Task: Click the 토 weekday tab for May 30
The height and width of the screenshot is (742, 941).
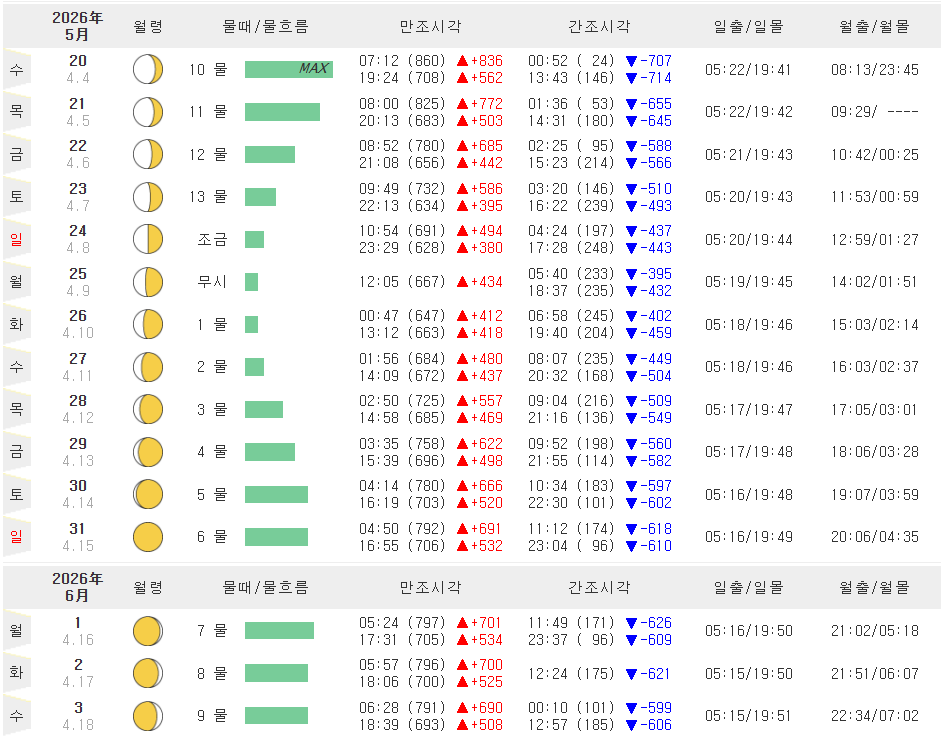Action: pyautogui.click(x=16, y=494)
